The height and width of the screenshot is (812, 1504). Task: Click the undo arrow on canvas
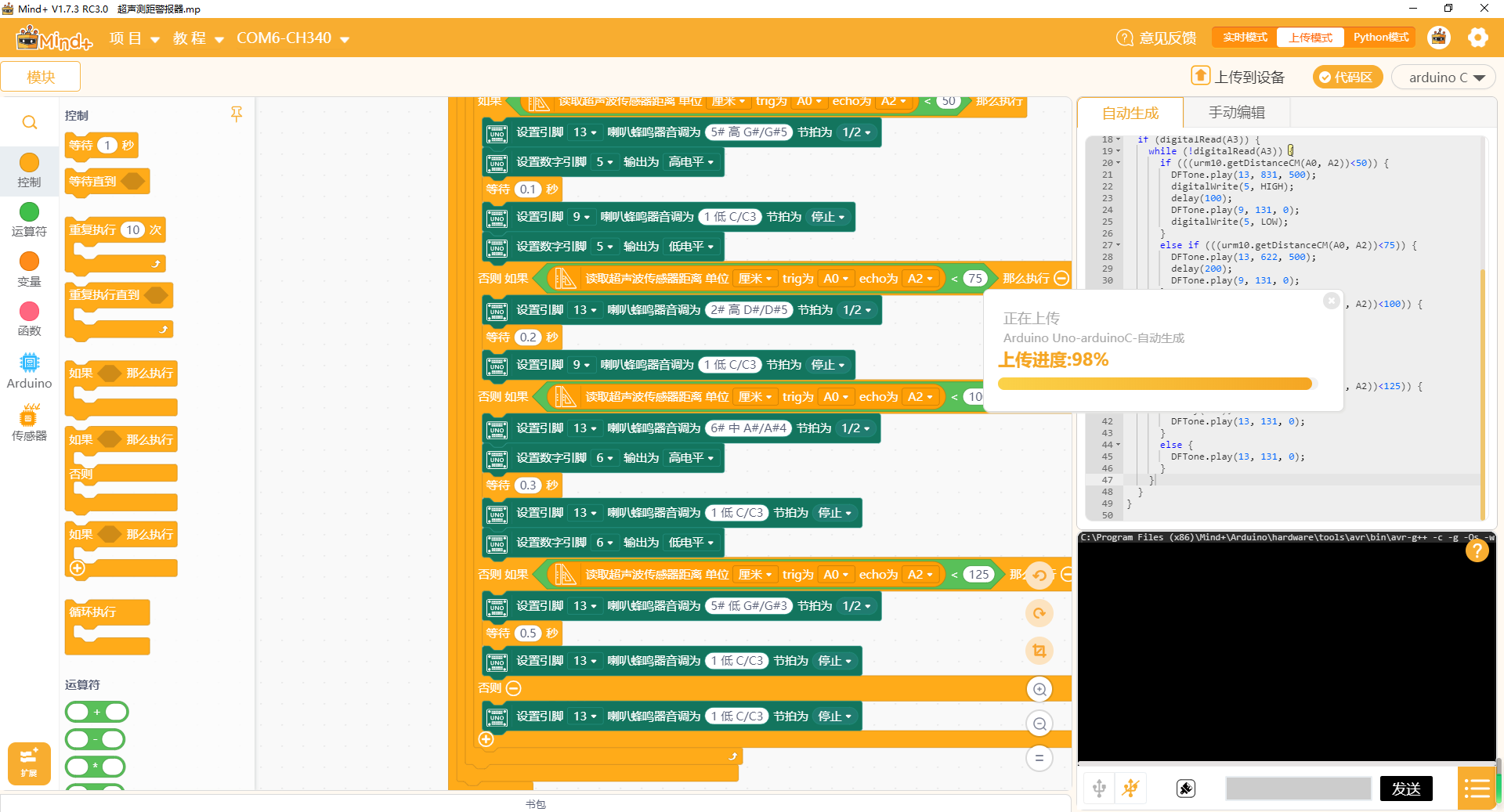[1039, 576]
